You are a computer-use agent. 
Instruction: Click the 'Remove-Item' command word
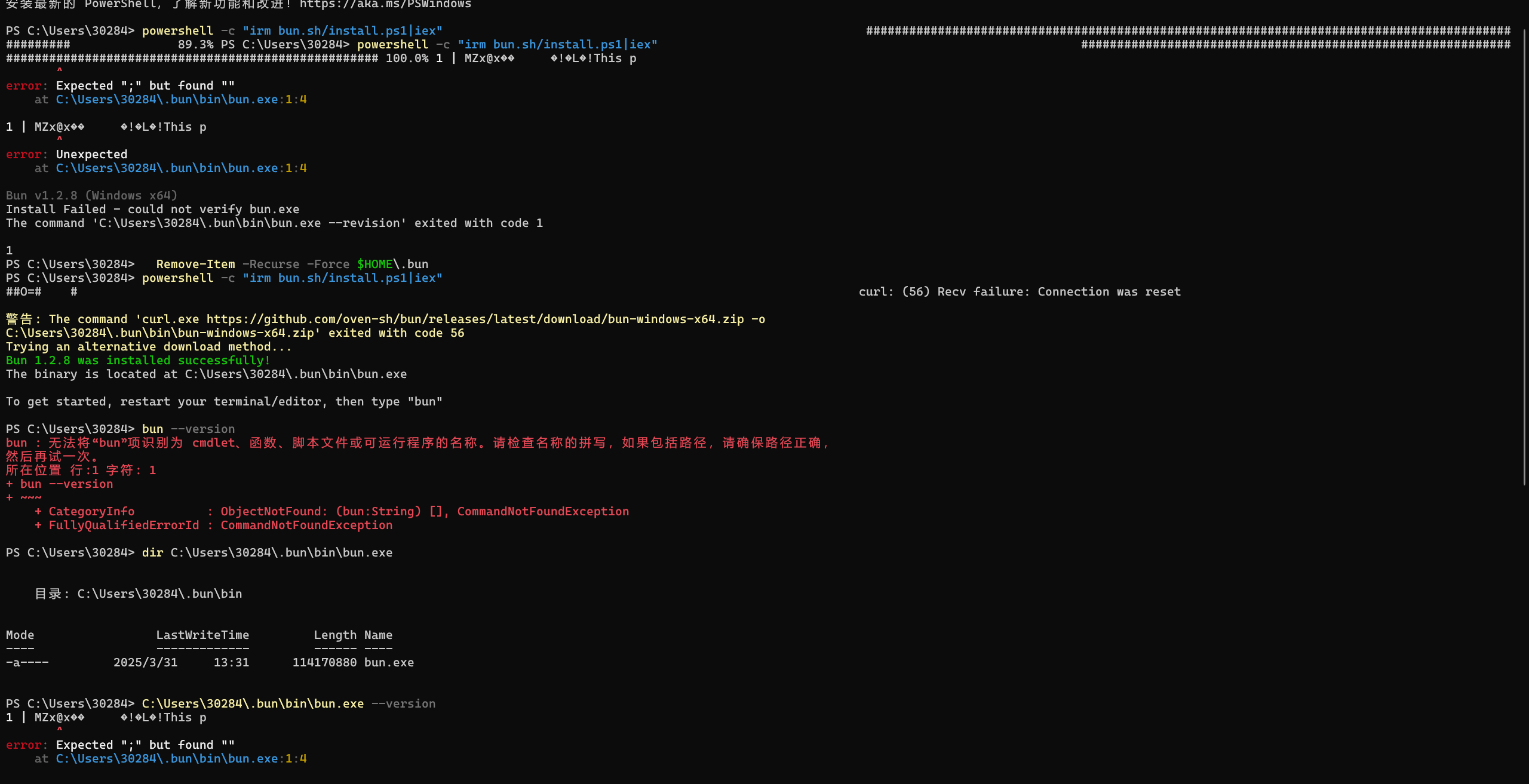pos(195,265)
